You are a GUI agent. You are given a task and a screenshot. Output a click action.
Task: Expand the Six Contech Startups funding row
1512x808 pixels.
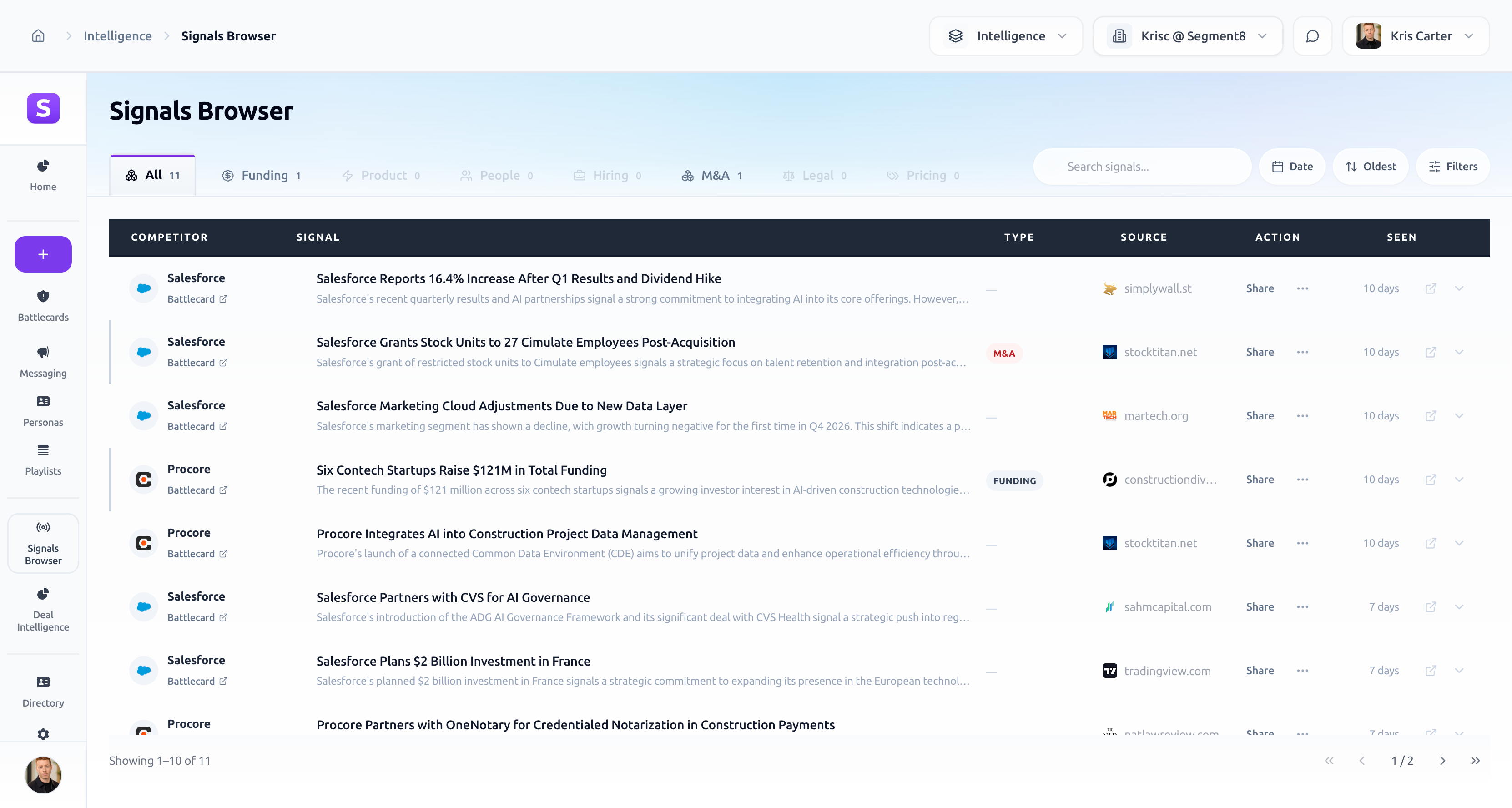coord(1459,479)
